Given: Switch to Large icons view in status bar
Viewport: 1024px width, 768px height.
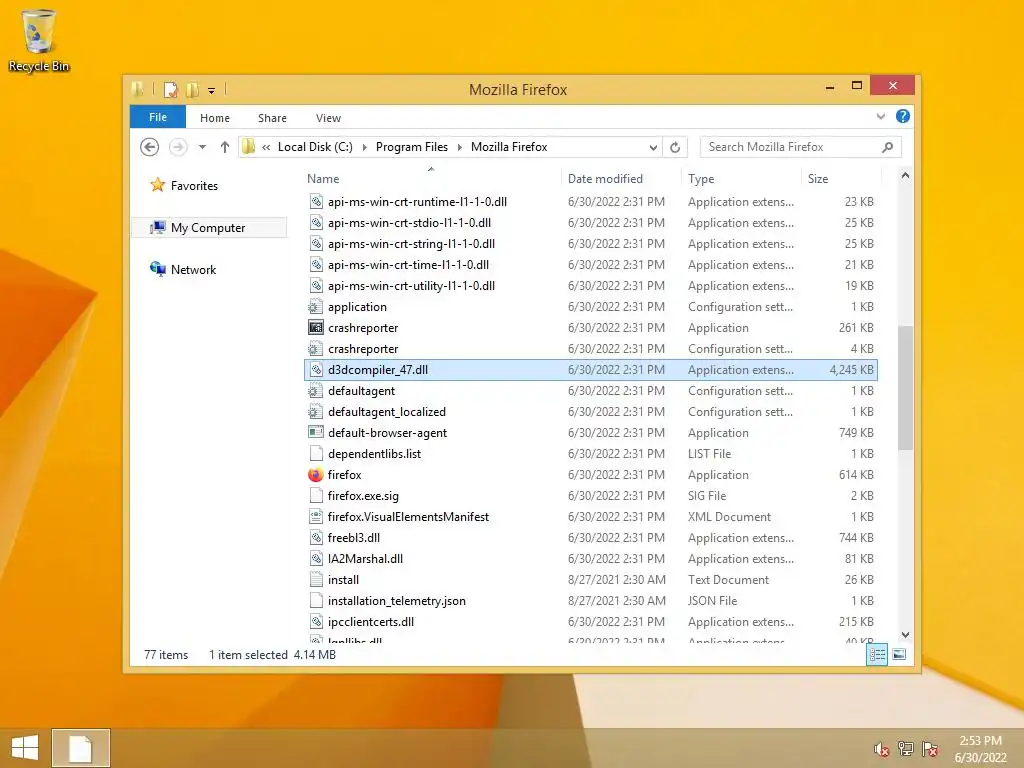Looking at the screenshot, I should 899,654.
